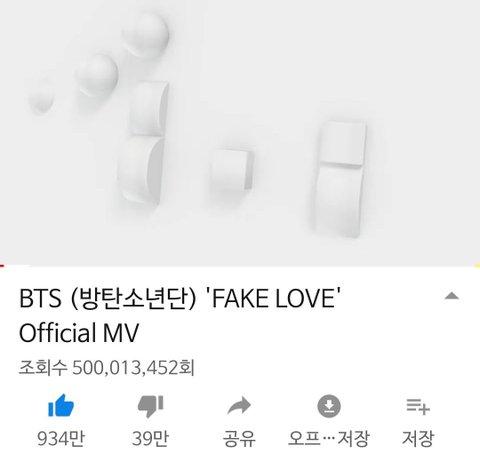Collapse video description with the up arrow
This screenshot has width=480, height=462.
pyautogui.click(x=452, y=296)
